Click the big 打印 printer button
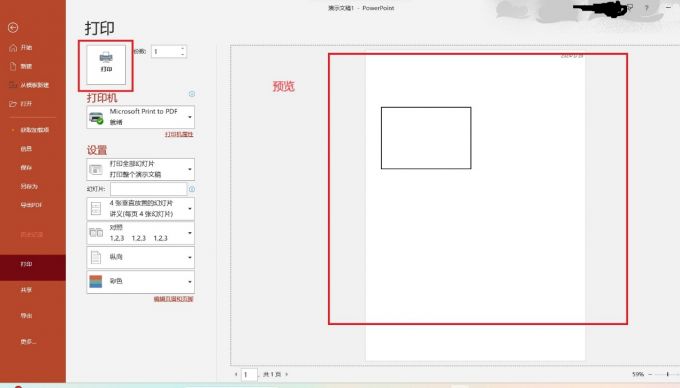 pos(106,65)
